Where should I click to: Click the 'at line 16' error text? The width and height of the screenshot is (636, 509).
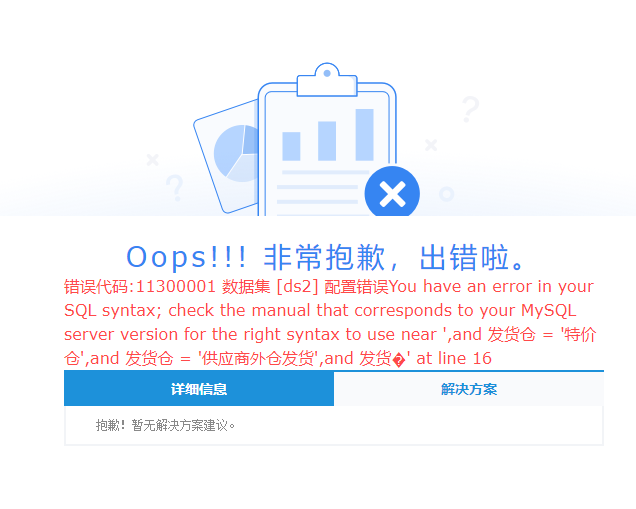pos(454,359)
